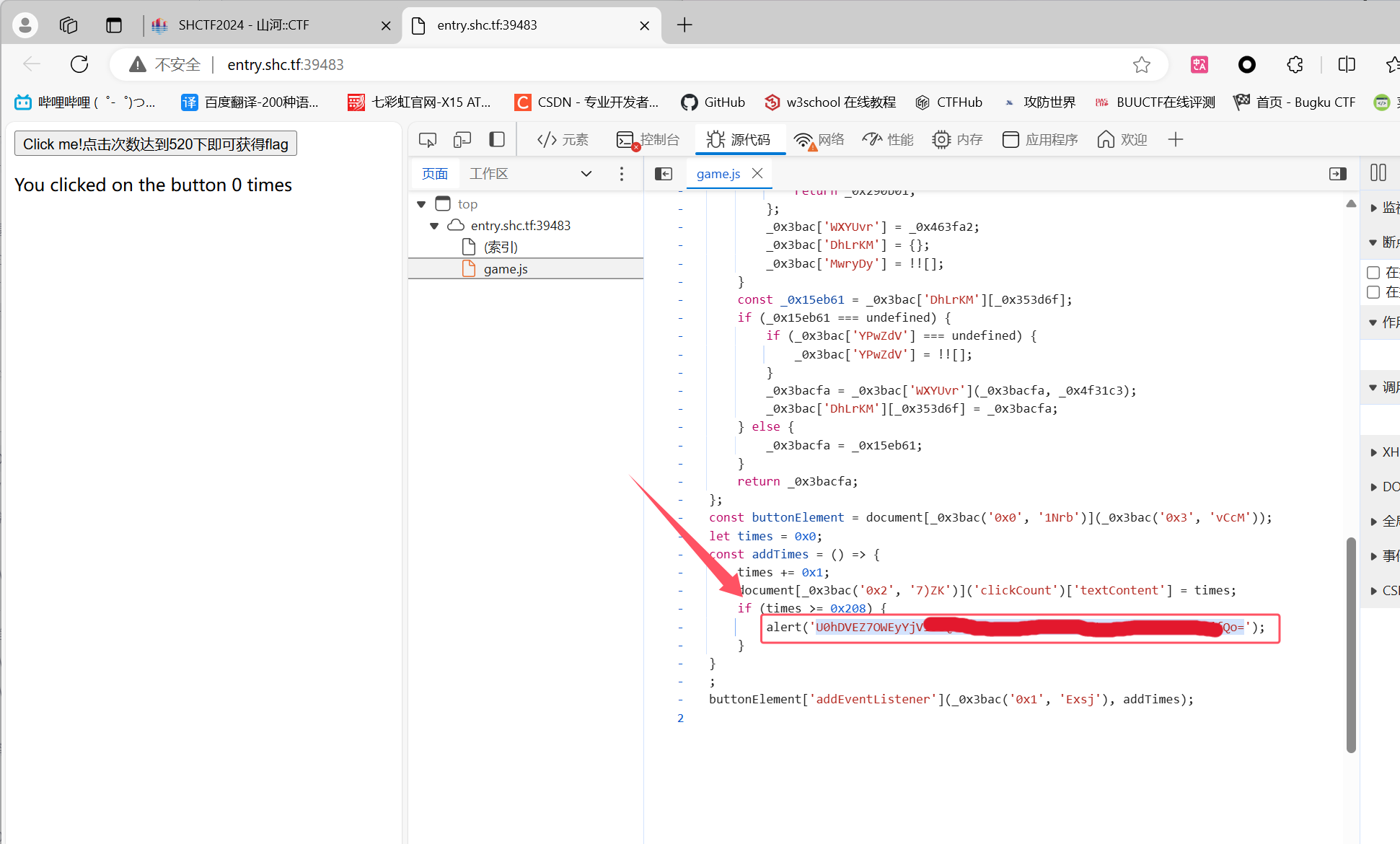
Task: Enable first pause-on-exceptions checkbox
Action: pyautogui.click(x=1373, y=273)
